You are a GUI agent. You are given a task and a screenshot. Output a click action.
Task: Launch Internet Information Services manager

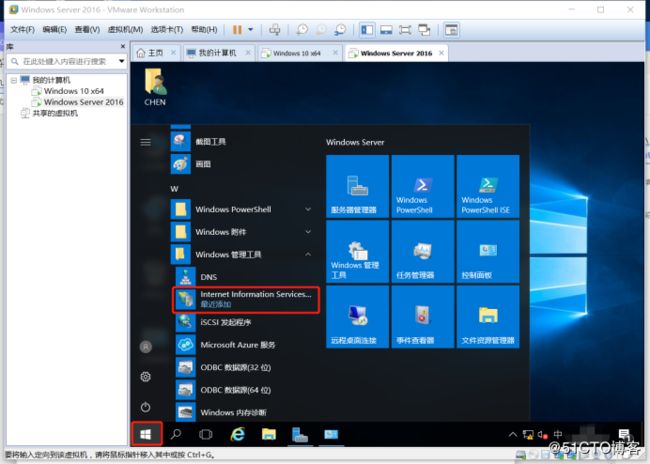(x=246, y=299)
